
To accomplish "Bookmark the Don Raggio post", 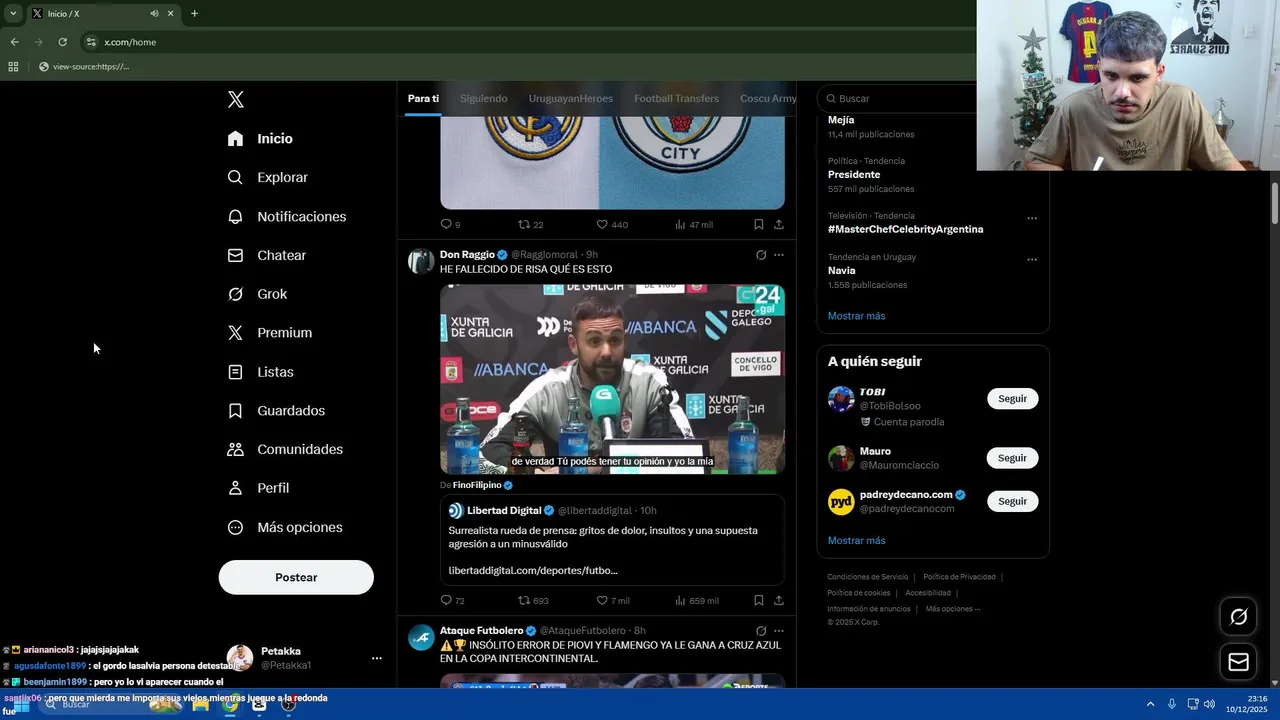I will coord(759,601).
